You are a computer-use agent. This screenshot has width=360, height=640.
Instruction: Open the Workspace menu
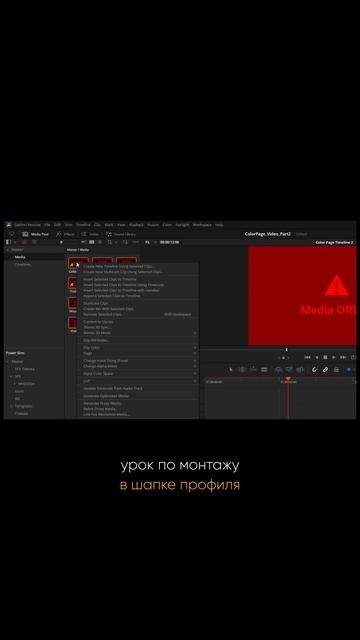pyautogui.click(x=202, y=225)
